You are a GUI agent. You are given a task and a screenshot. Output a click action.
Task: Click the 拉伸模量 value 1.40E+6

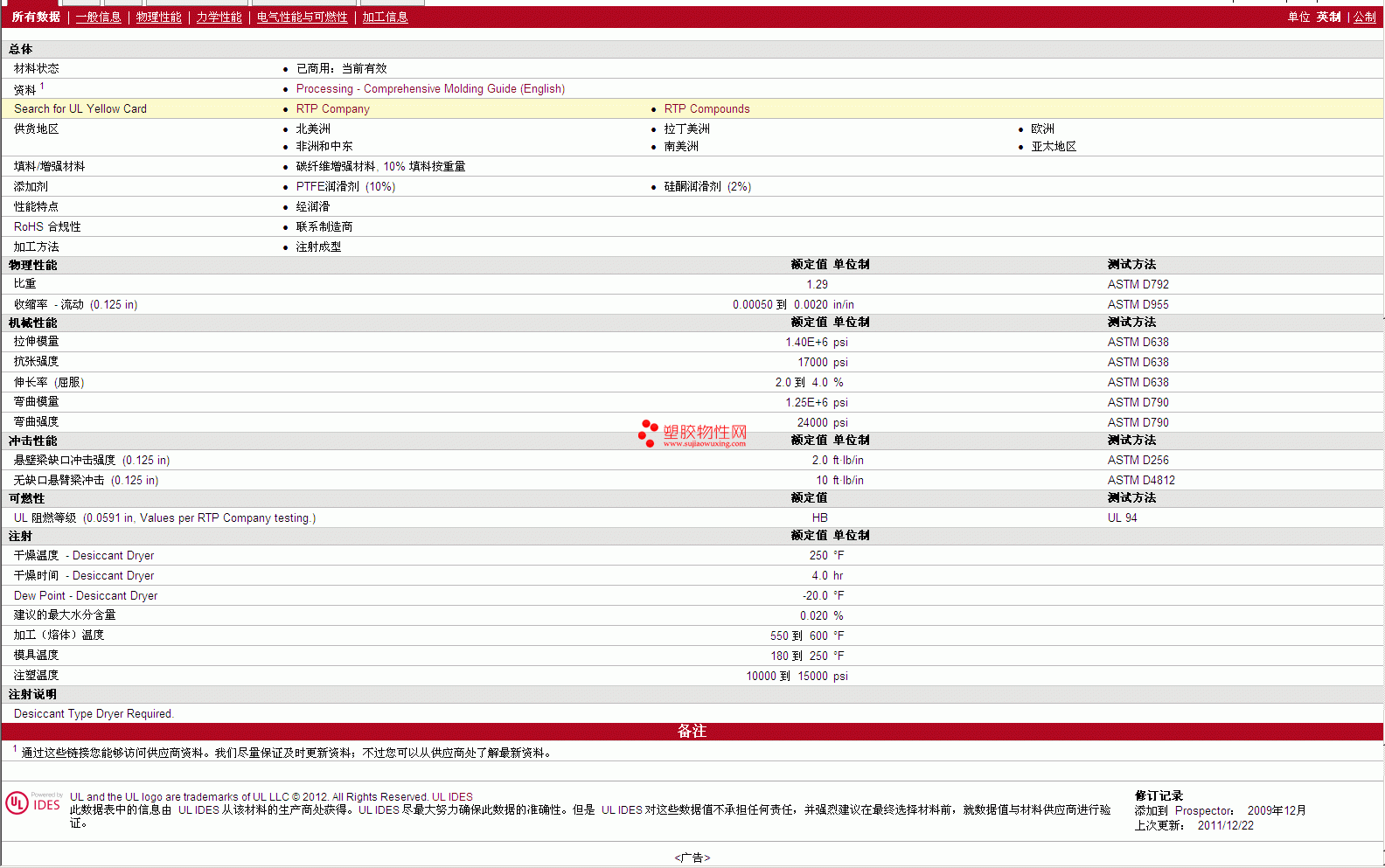pos(806,342)
